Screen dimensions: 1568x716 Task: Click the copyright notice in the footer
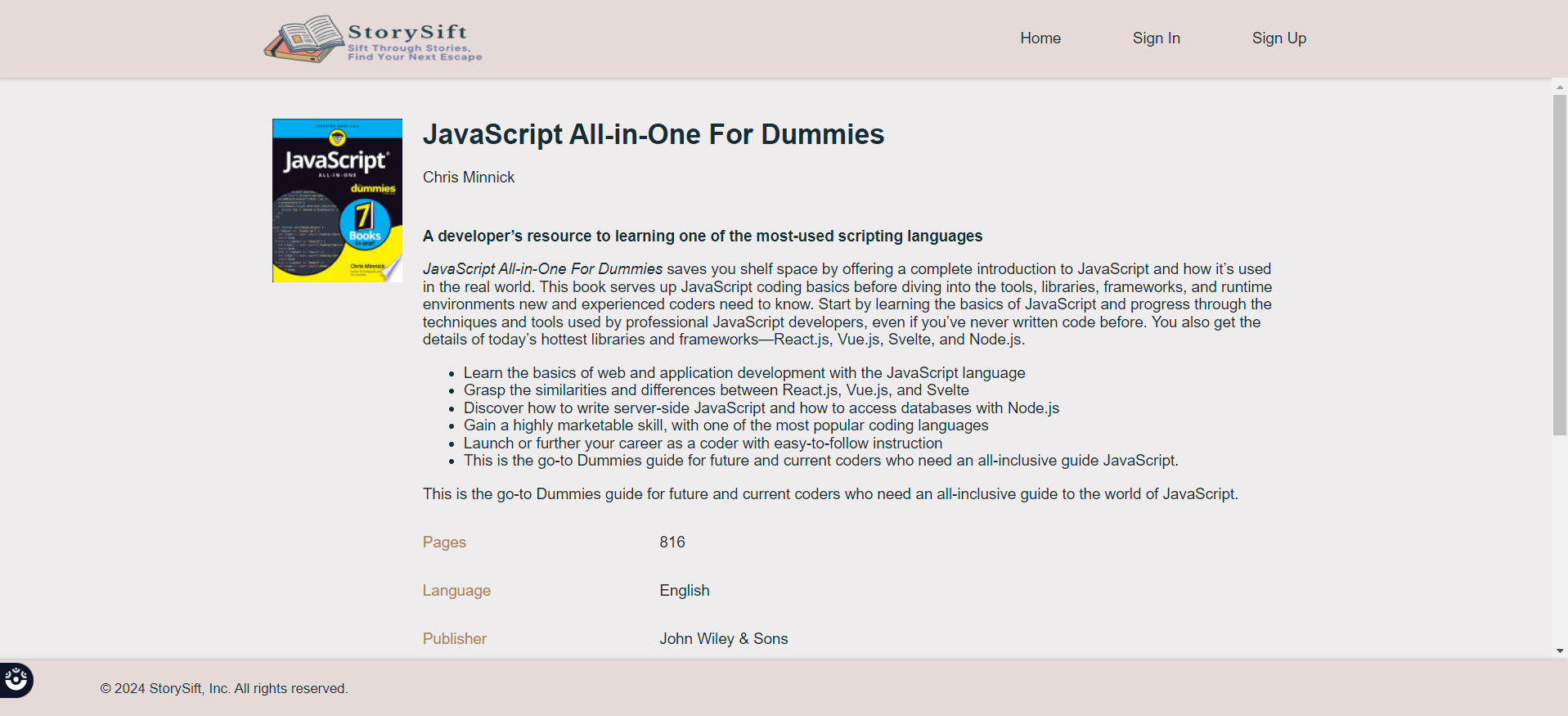[224, 689]
